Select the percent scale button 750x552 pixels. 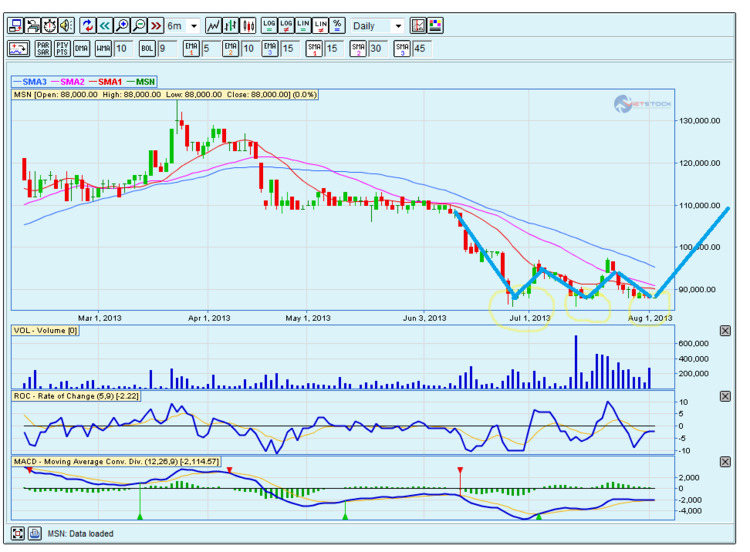[x=337, y=25]
